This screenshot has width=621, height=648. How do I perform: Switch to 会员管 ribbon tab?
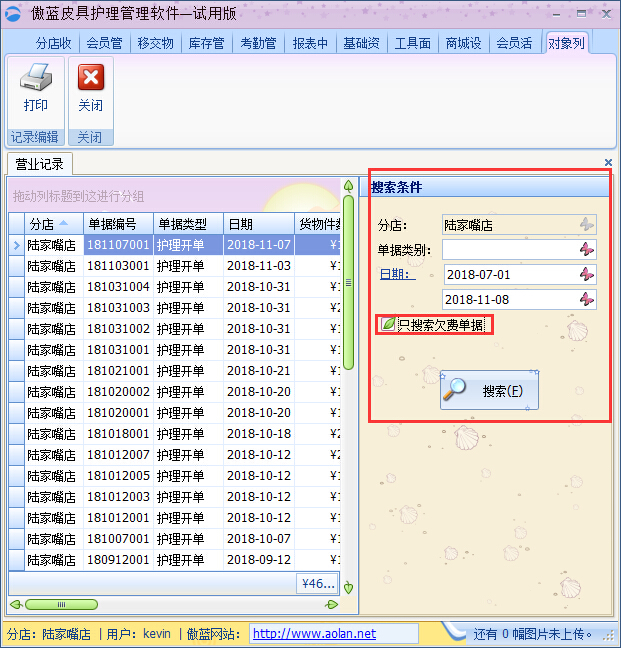(104, 43)
